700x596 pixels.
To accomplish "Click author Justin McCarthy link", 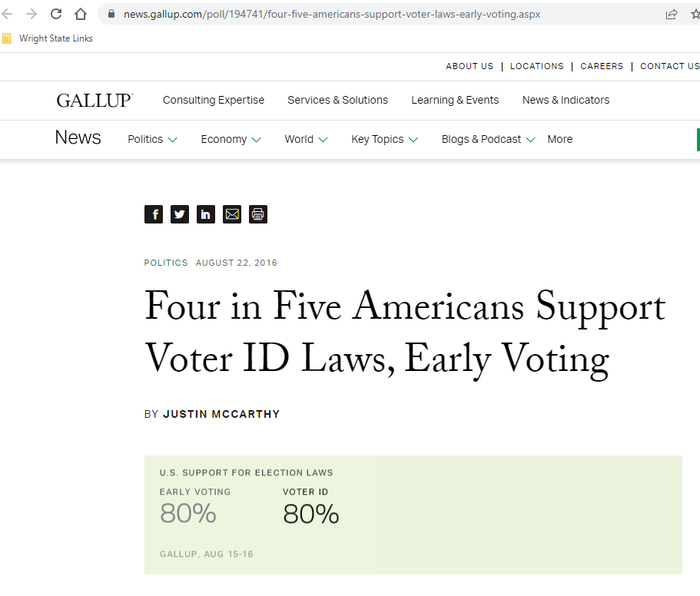I will click(x=221, y=414).
